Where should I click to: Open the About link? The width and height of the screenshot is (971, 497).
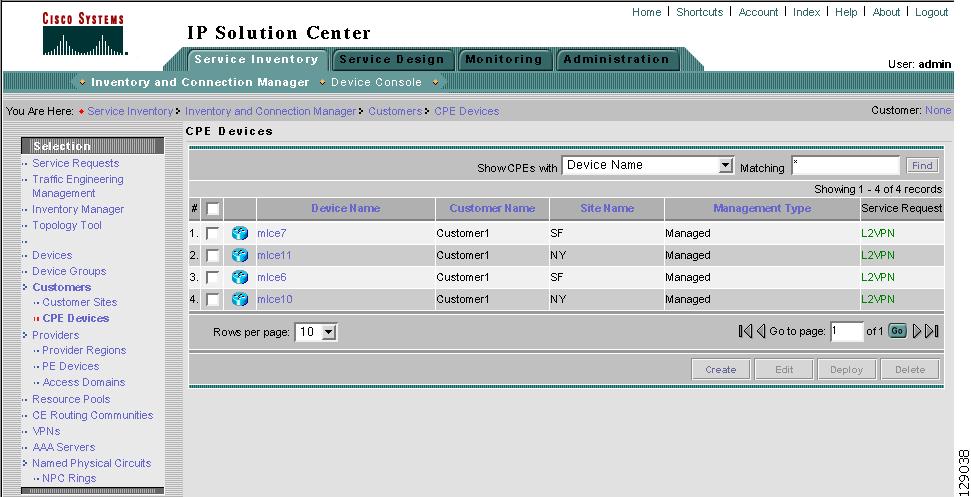[x=886, y=12]
